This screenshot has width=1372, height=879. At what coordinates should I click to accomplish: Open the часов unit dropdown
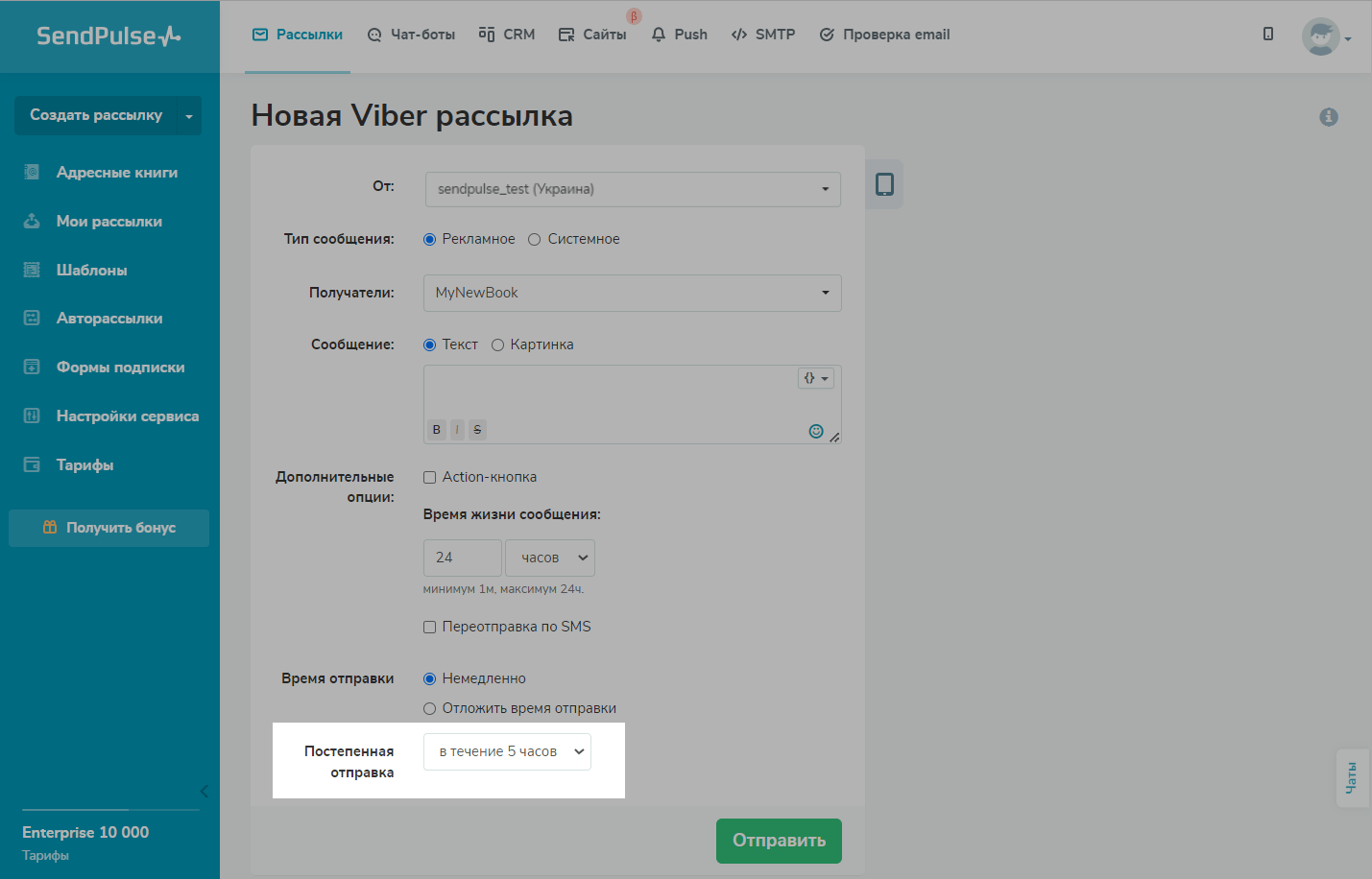550,558
